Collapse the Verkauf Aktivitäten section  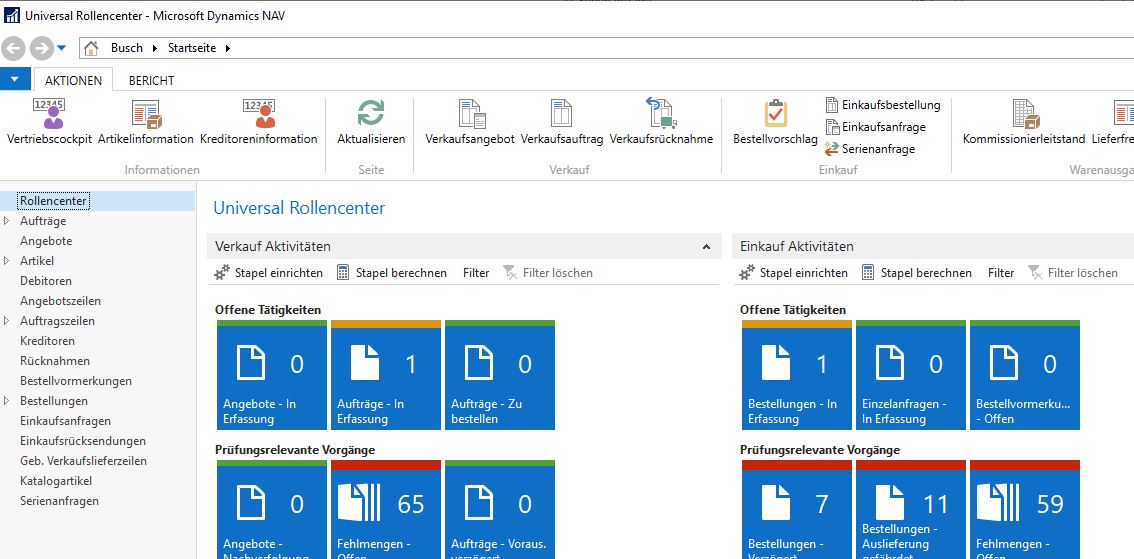[x=706, y=247]
